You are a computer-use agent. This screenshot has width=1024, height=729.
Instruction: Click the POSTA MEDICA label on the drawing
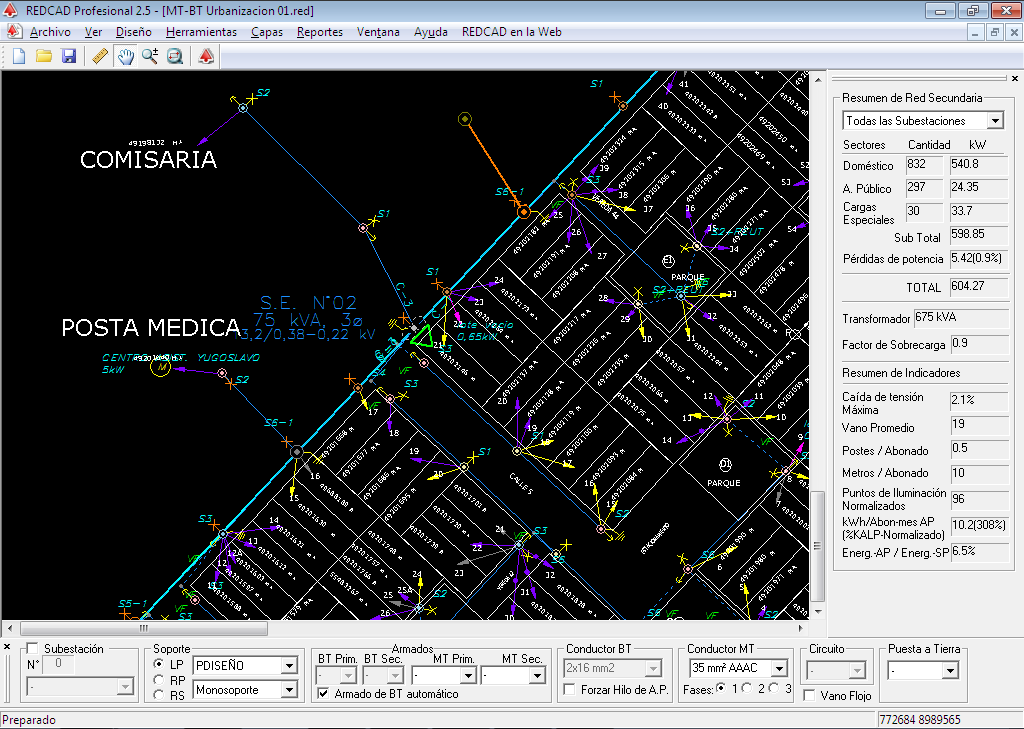(151, 327)
